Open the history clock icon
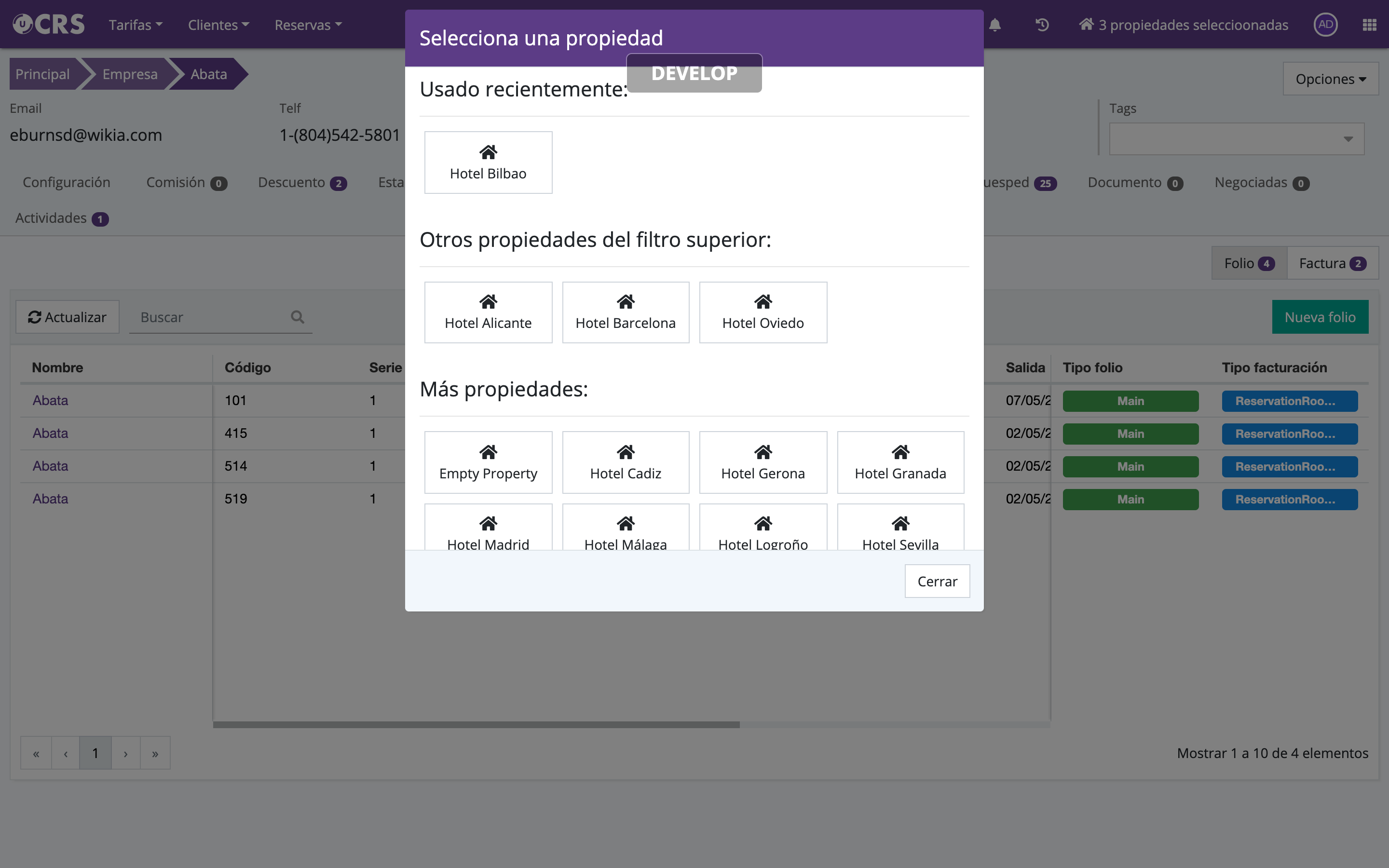Image resolution: width=1389 pixels, height=868 pixels. [x=1042, y=25]
